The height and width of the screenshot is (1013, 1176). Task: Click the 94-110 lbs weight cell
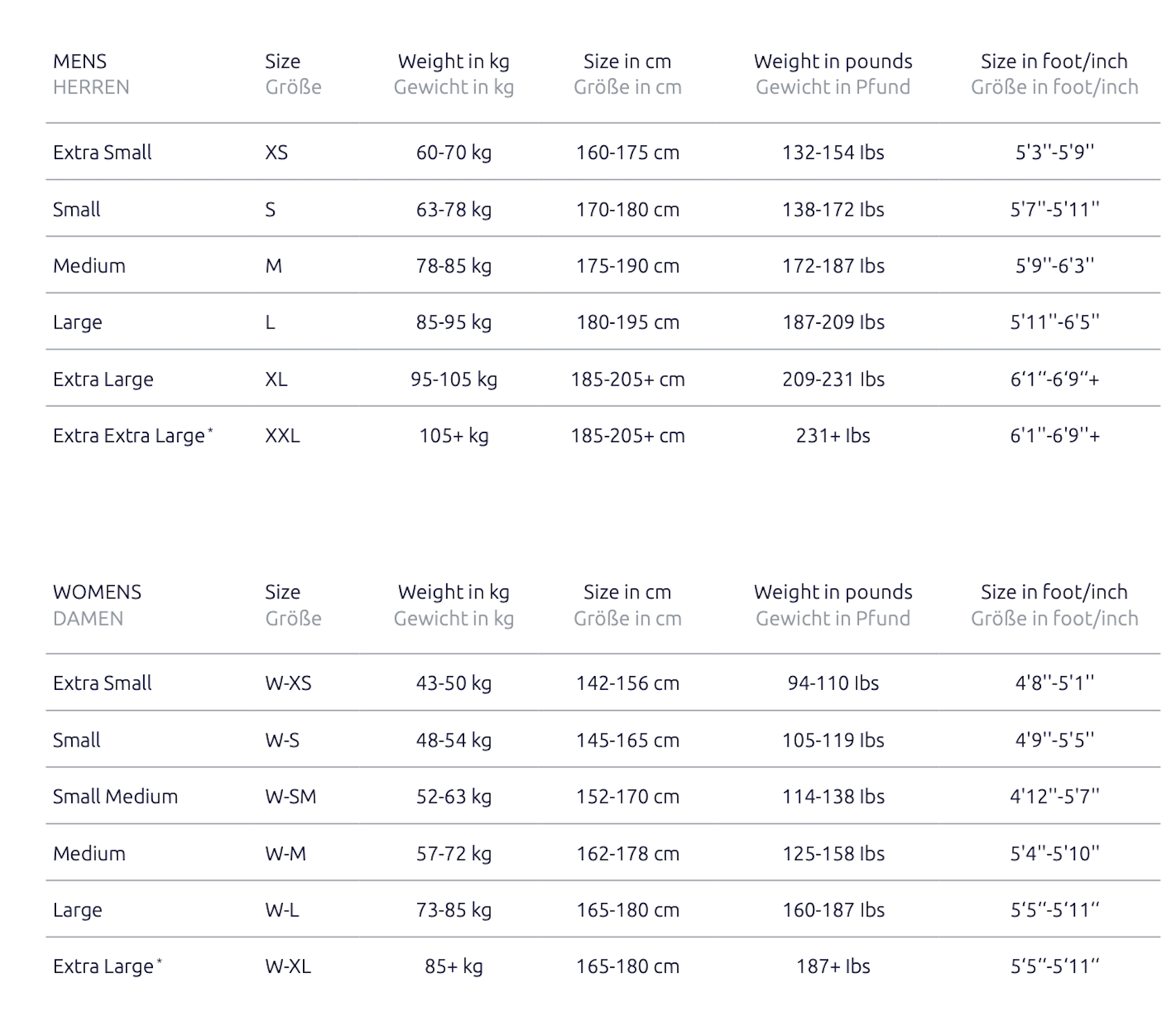click(833, 684)
